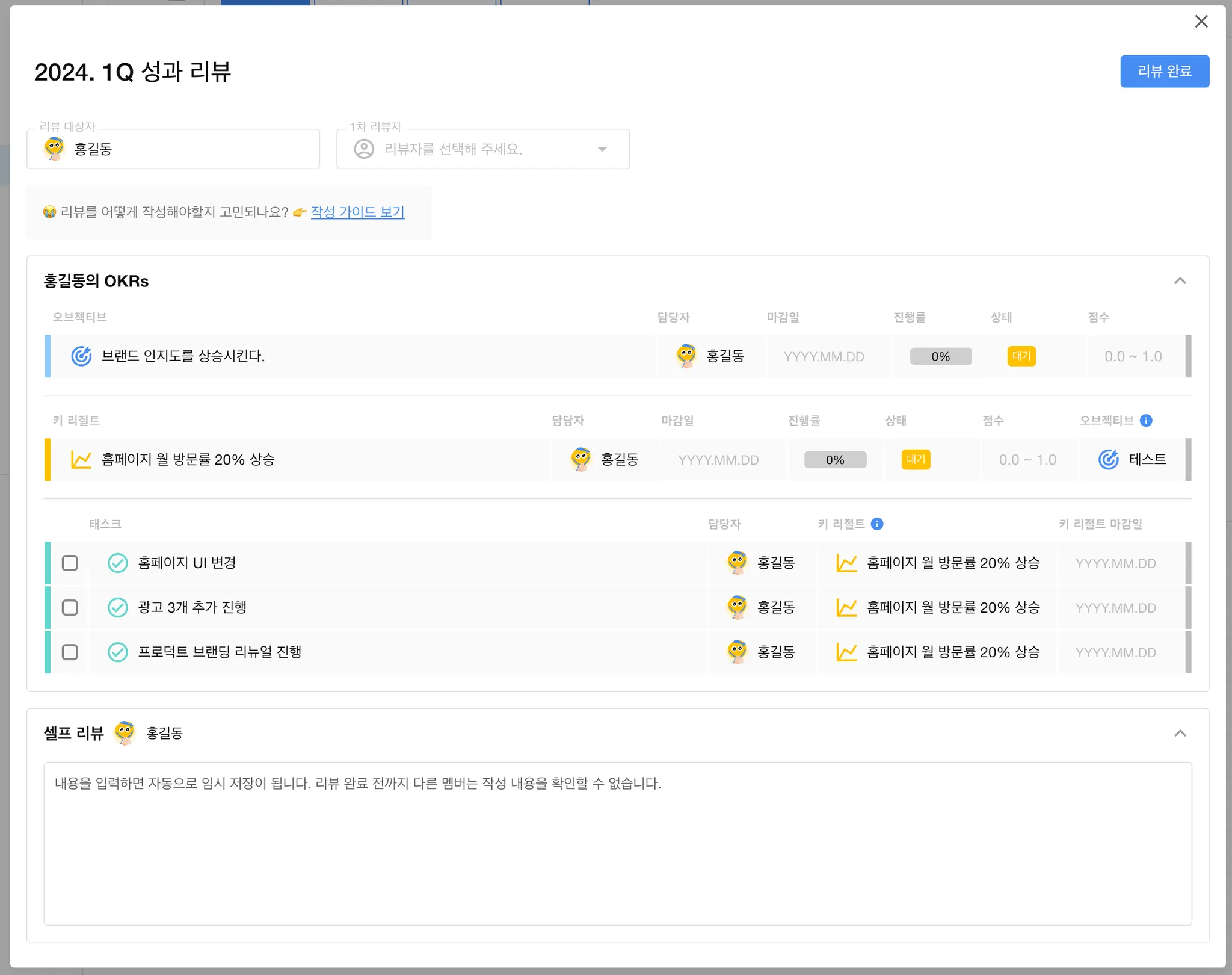Open the 1차 리뷰자 reviewer dropdown
The image size is (1232, 975).
click(482, 149)
